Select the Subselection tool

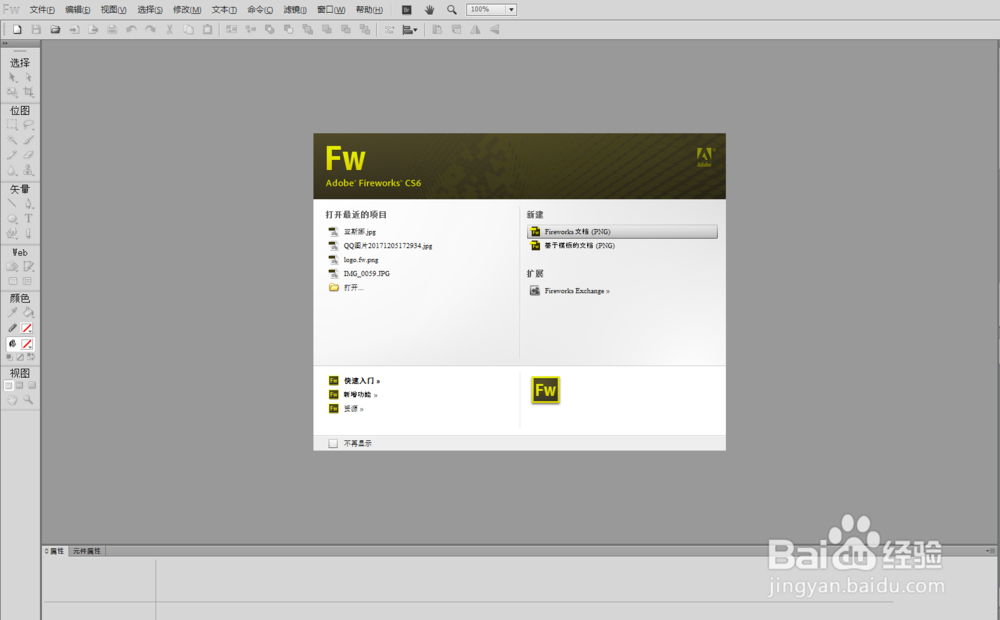[28, 77]
